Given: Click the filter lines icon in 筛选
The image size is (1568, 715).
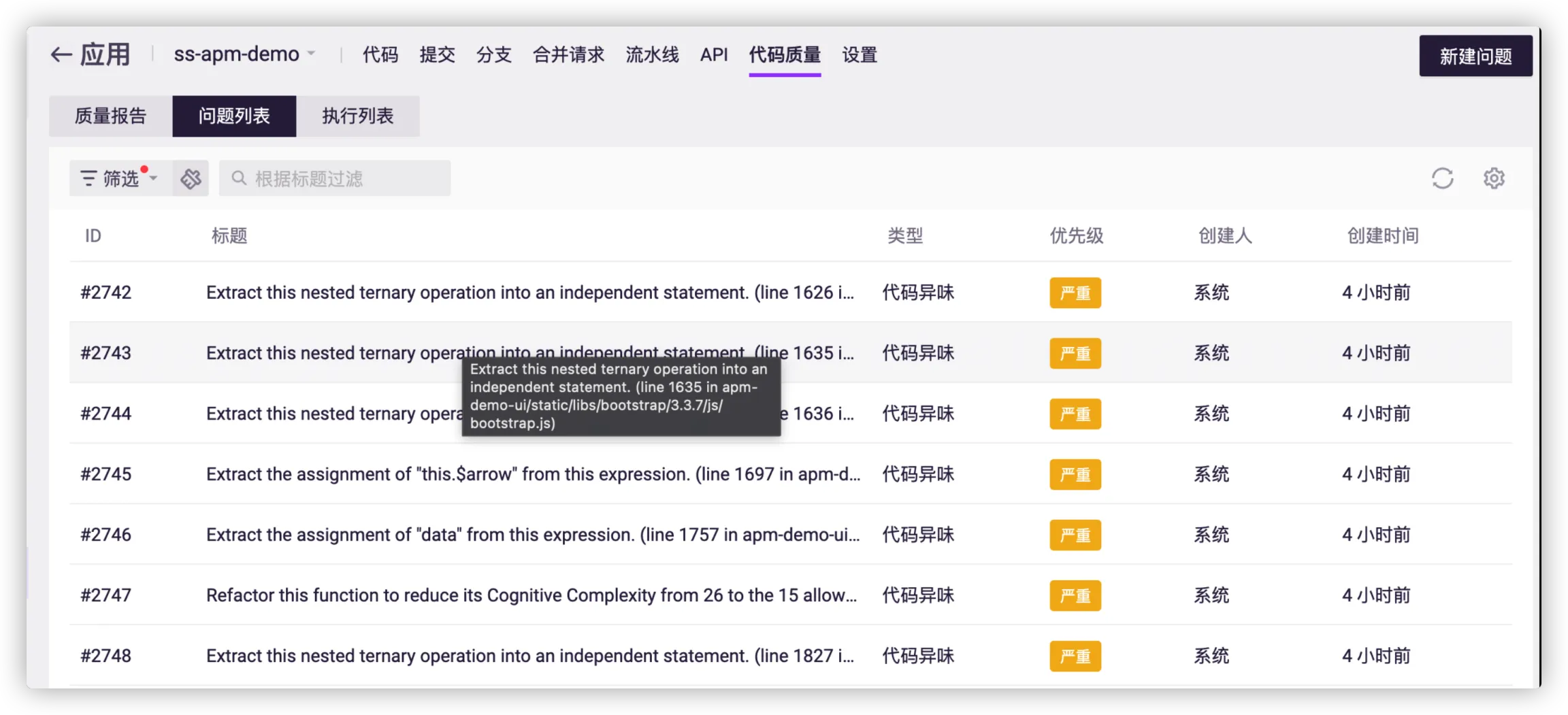Looking at the screenshot, I should (x=88, y=179).
